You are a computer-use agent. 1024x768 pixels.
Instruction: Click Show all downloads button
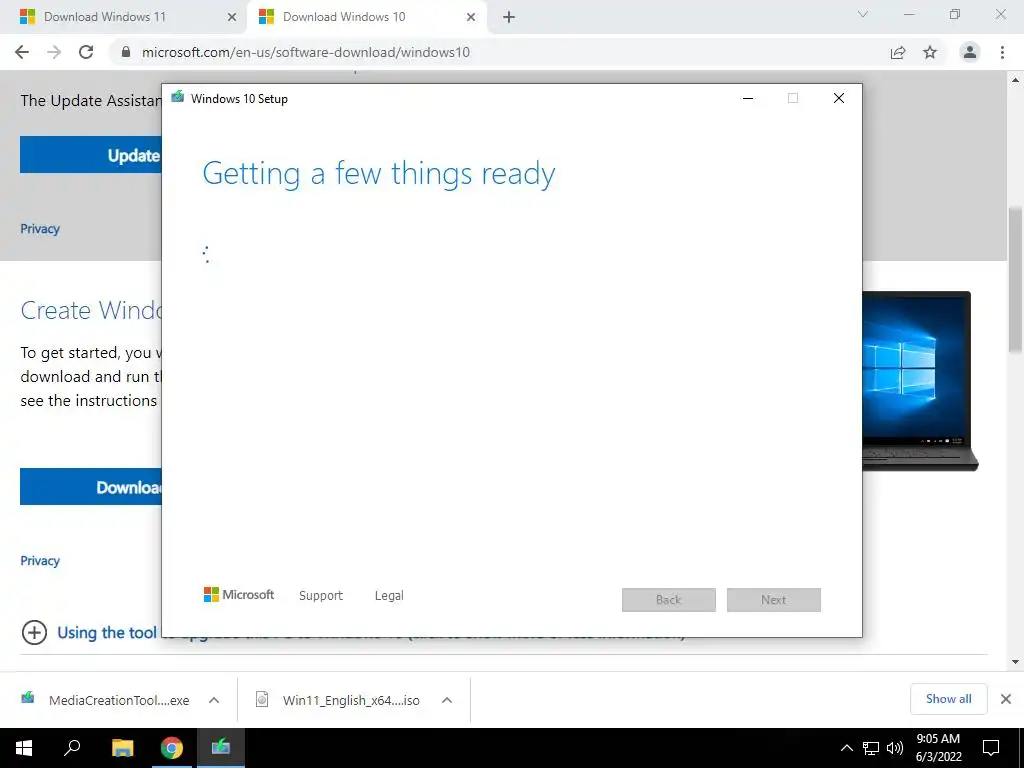coord(948,699)
